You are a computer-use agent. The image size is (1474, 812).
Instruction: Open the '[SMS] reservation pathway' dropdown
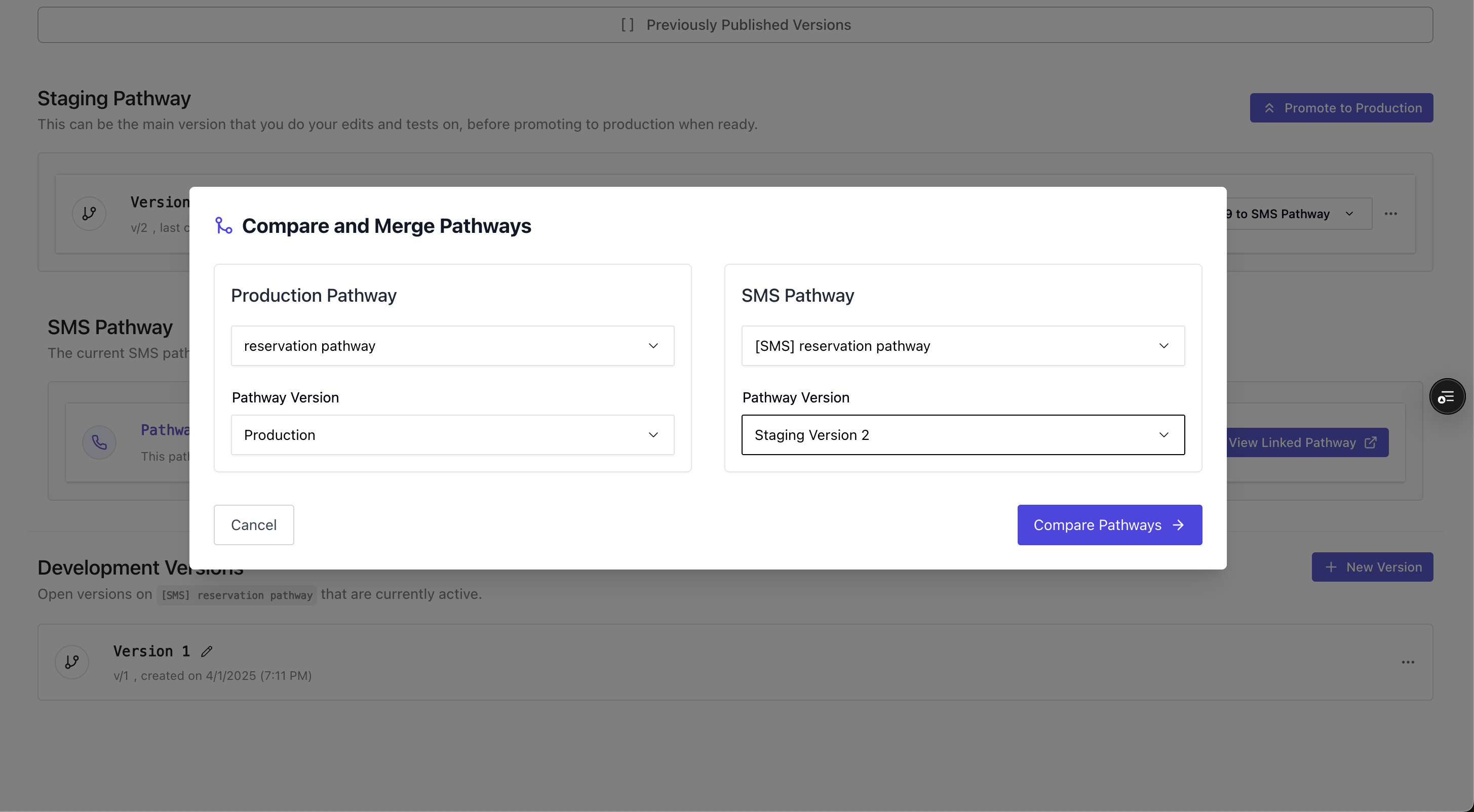coord(962,346)
